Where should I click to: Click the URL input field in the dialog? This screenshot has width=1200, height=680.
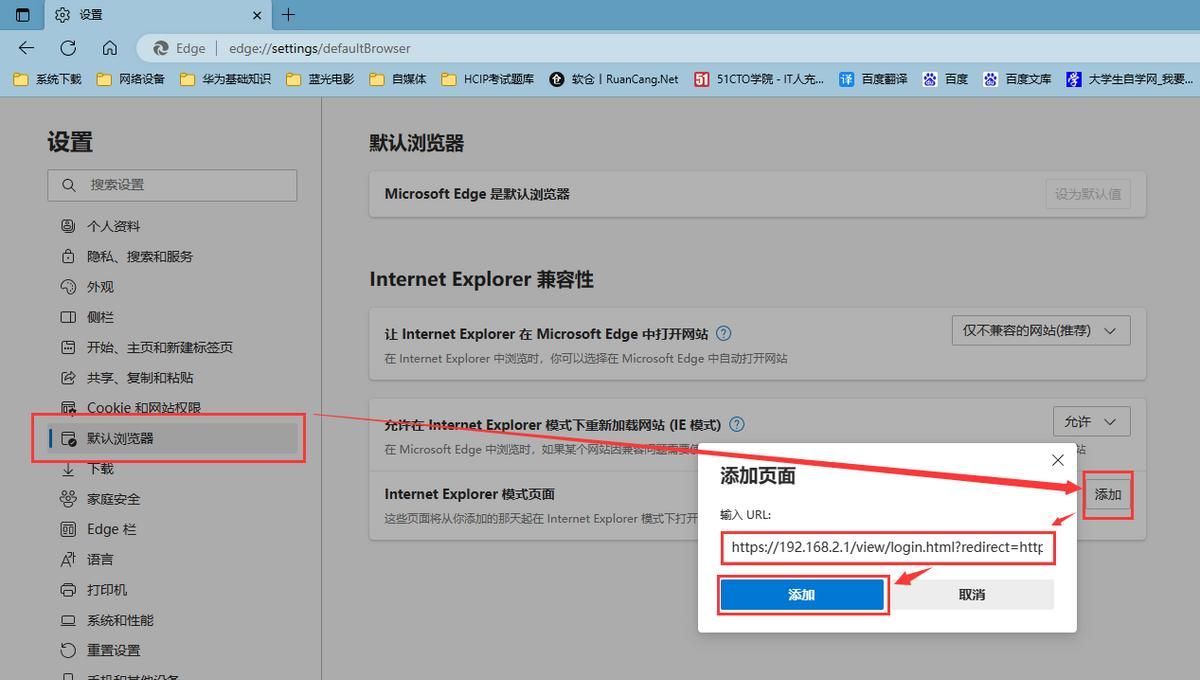pyautogui.click(x=888, y=547)
